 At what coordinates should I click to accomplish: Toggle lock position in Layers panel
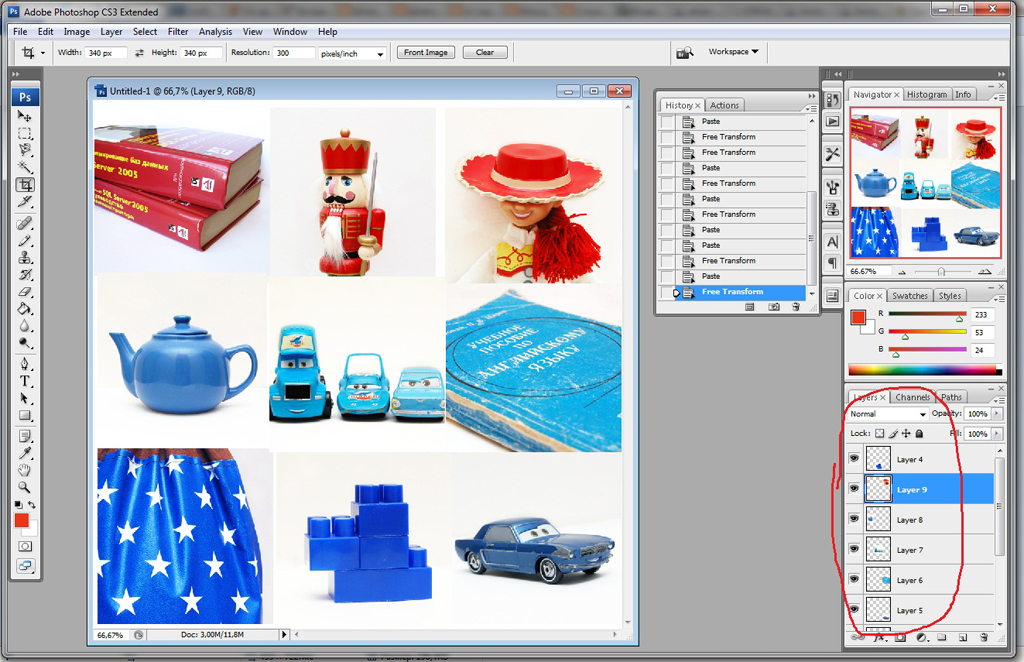tap(906, 433)
